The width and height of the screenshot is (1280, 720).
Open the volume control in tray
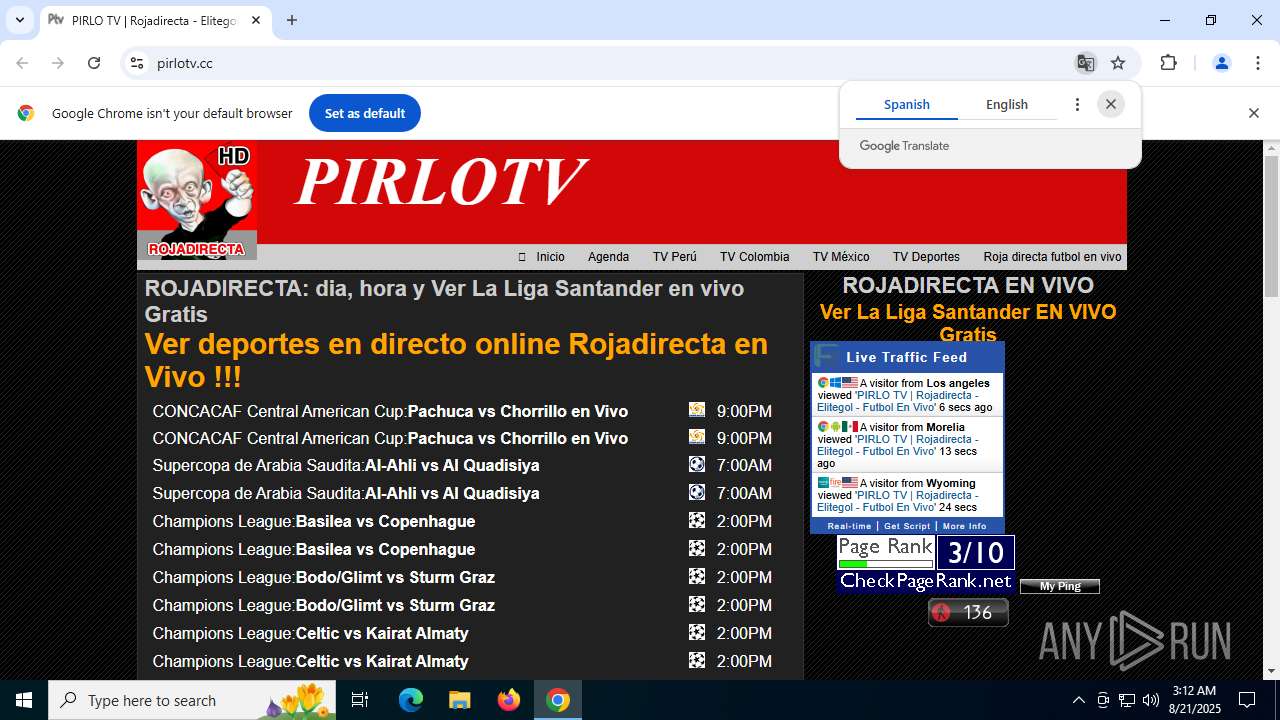coord(1151,700)
